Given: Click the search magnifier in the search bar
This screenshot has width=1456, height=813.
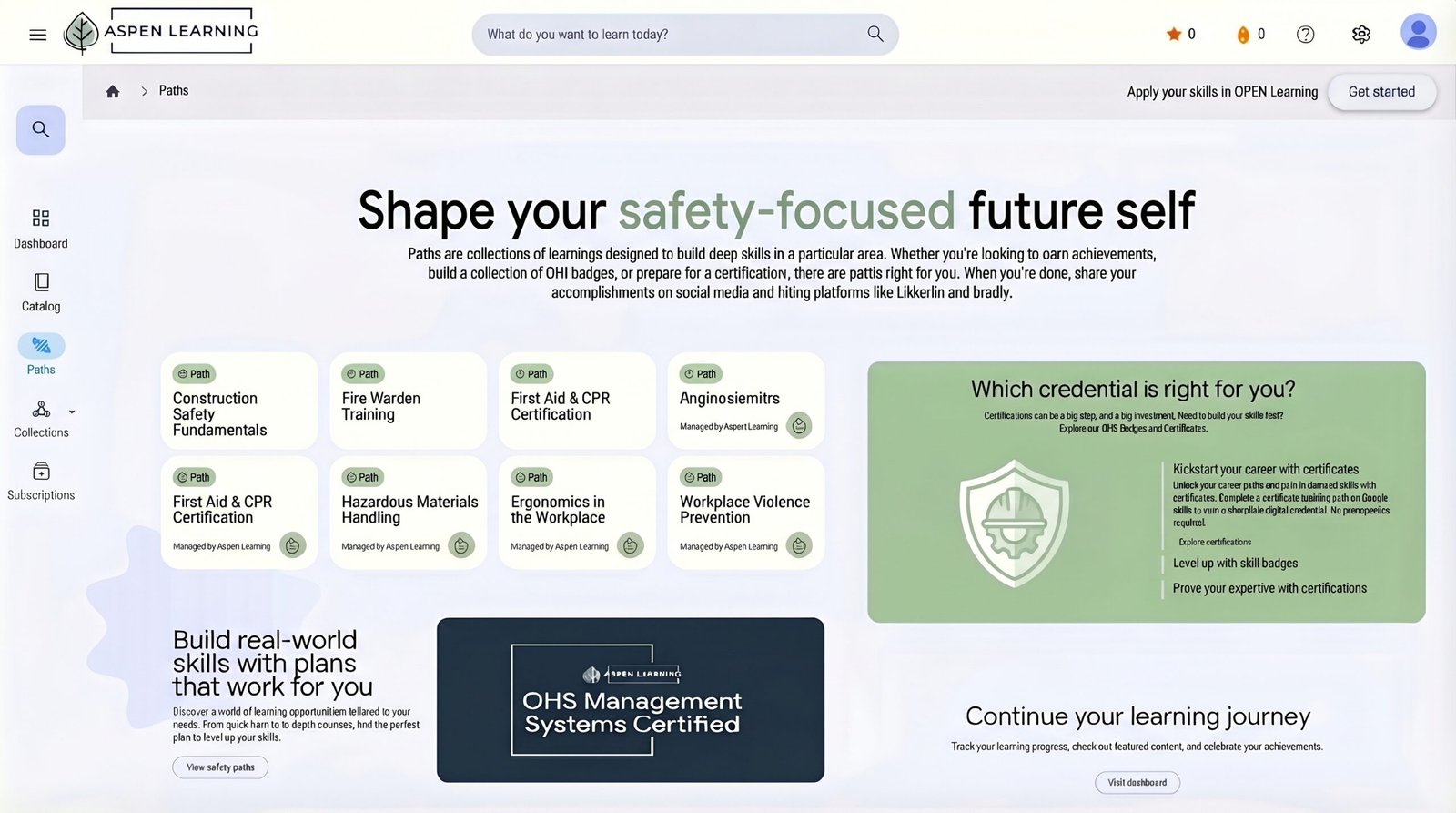Looking at the screenshot, I should point(875,34).
